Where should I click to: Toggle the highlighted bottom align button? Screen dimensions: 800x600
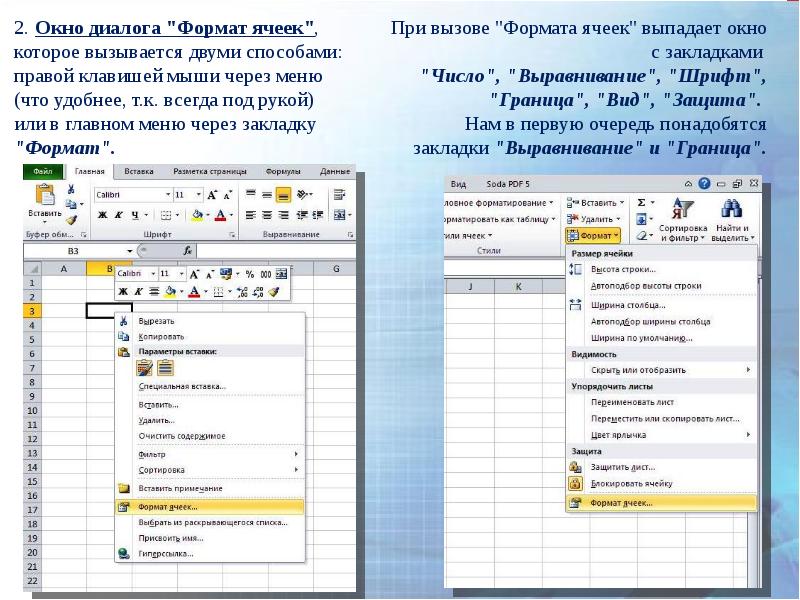tap(283, 194)
